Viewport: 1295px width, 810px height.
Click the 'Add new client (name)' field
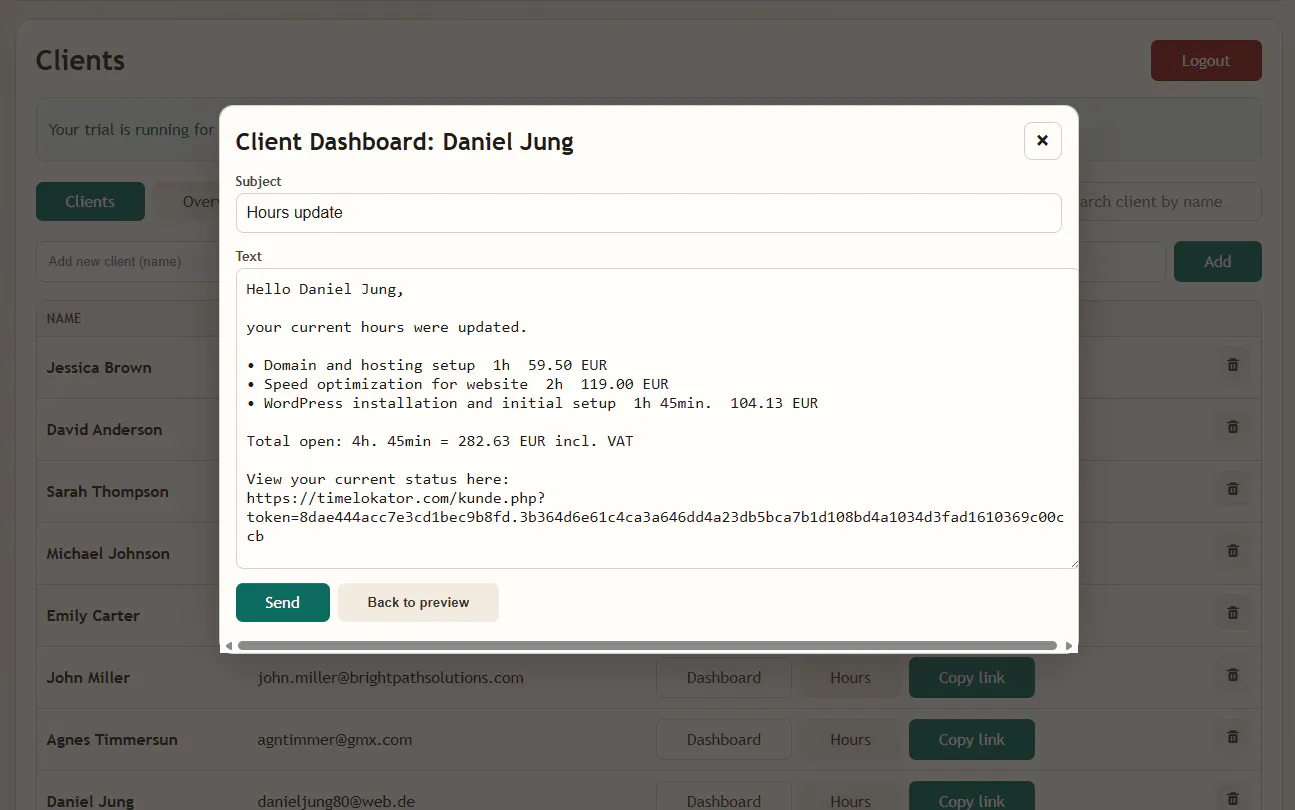coord(128,262)
